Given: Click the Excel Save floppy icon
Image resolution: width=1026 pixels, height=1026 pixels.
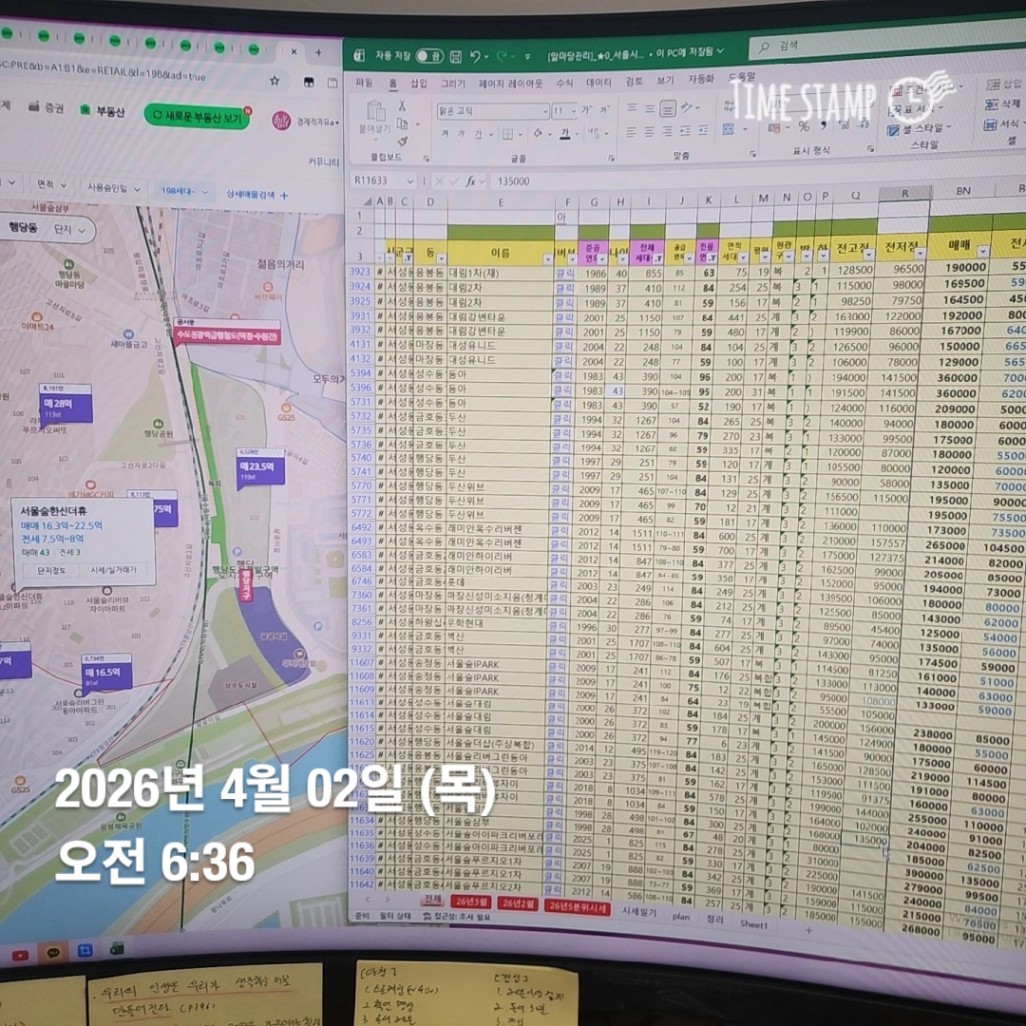Looking at the screenshot, I should [x=456, y=56].
